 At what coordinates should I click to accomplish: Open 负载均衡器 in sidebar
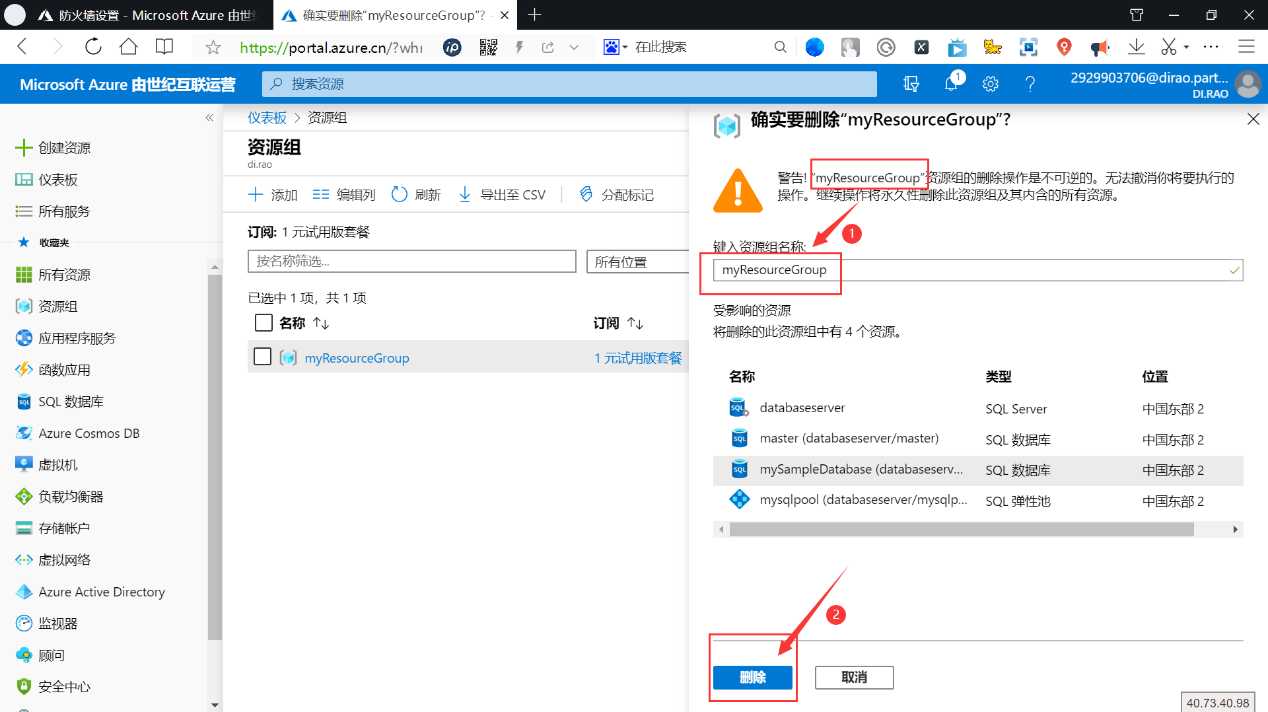[x=71, y=497]
